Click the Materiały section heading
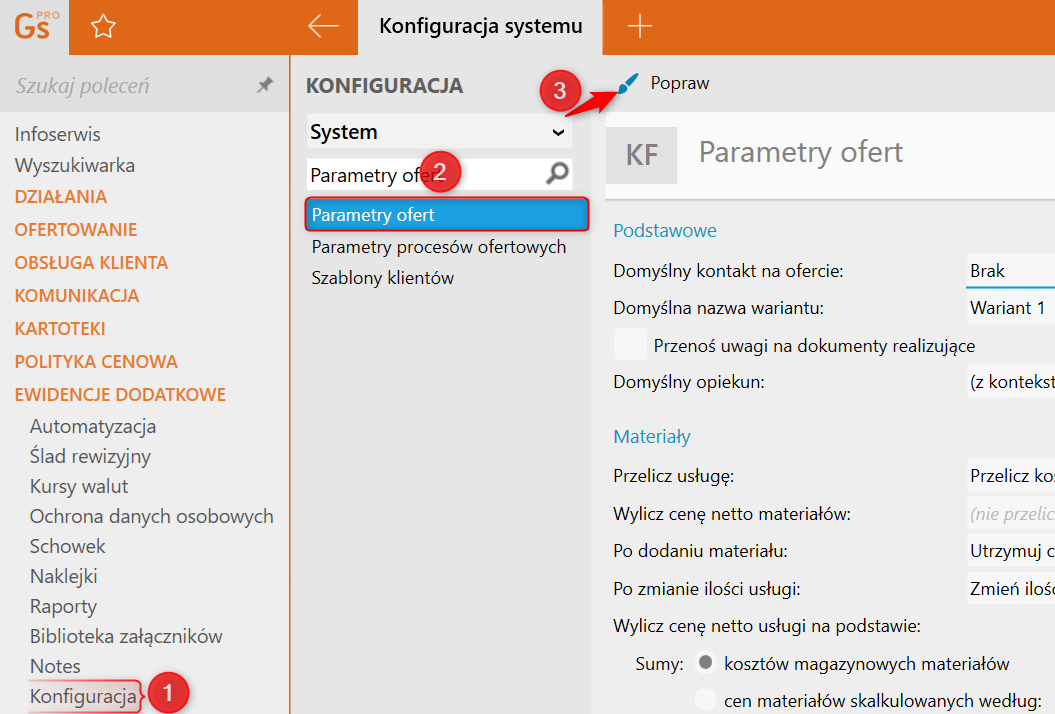The height and width of the screenshot is (714, 1055). point(652,437)
